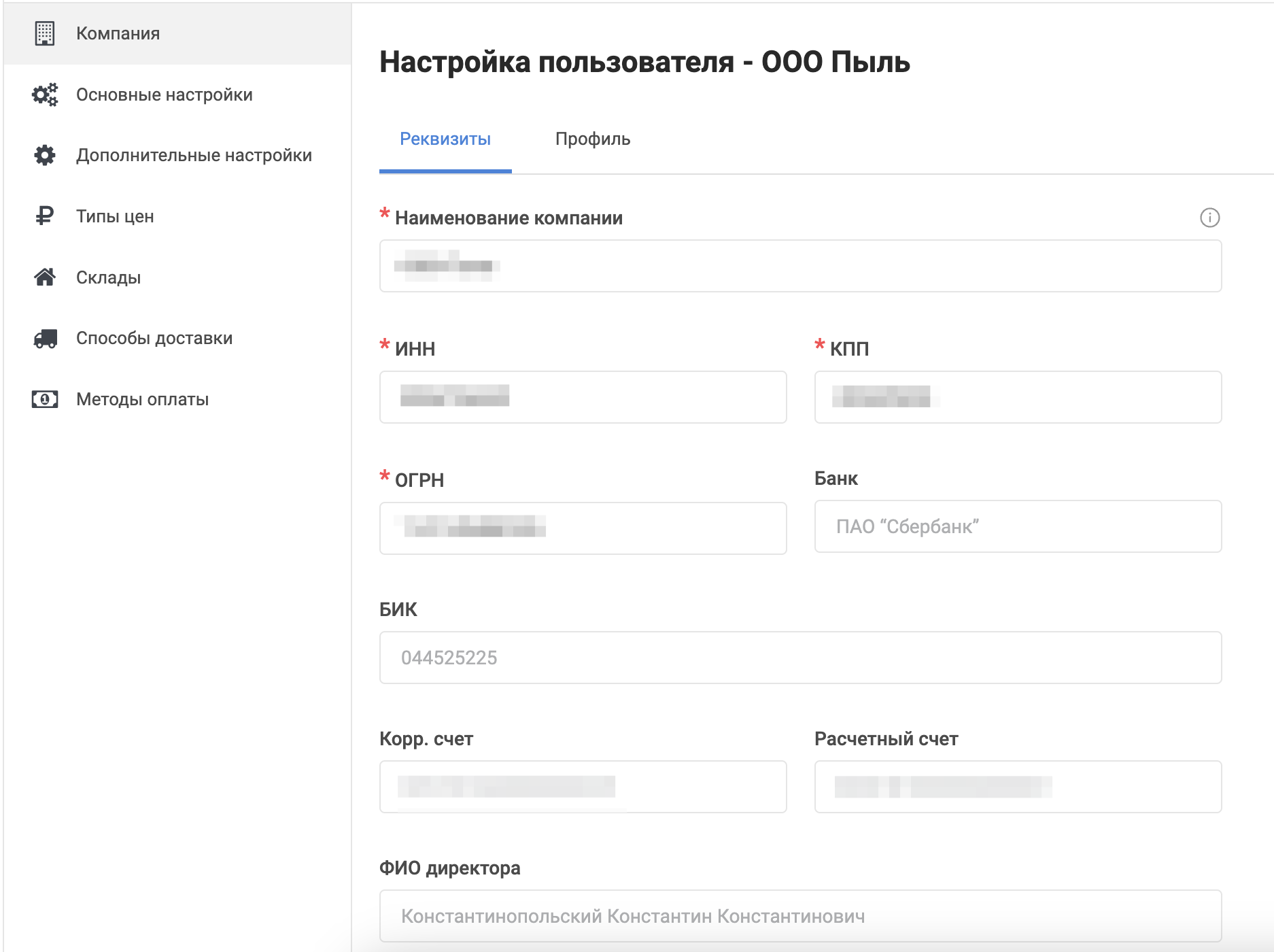Open Основные настройки menu item

click(x=164, y=95)
